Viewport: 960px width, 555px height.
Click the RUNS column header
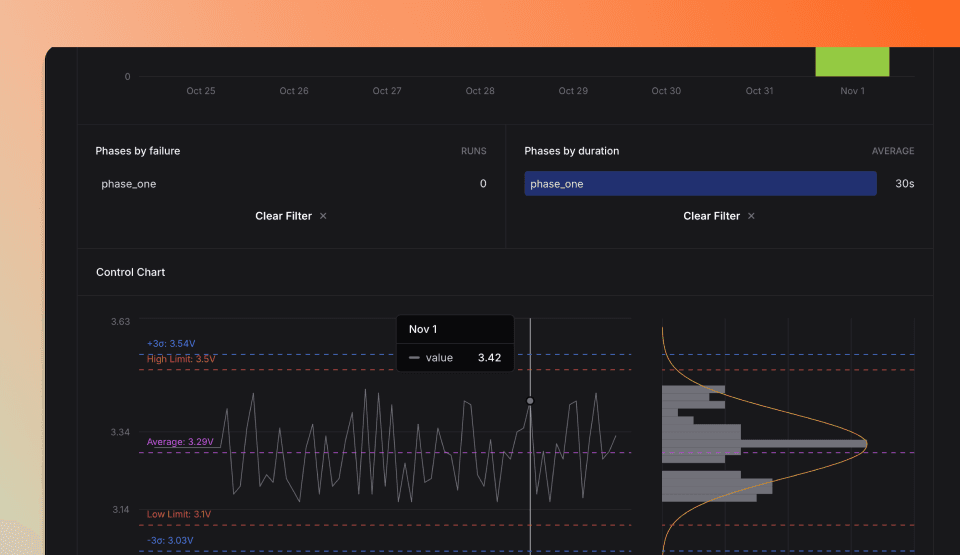pyautogui.click(x=474, y=151)
